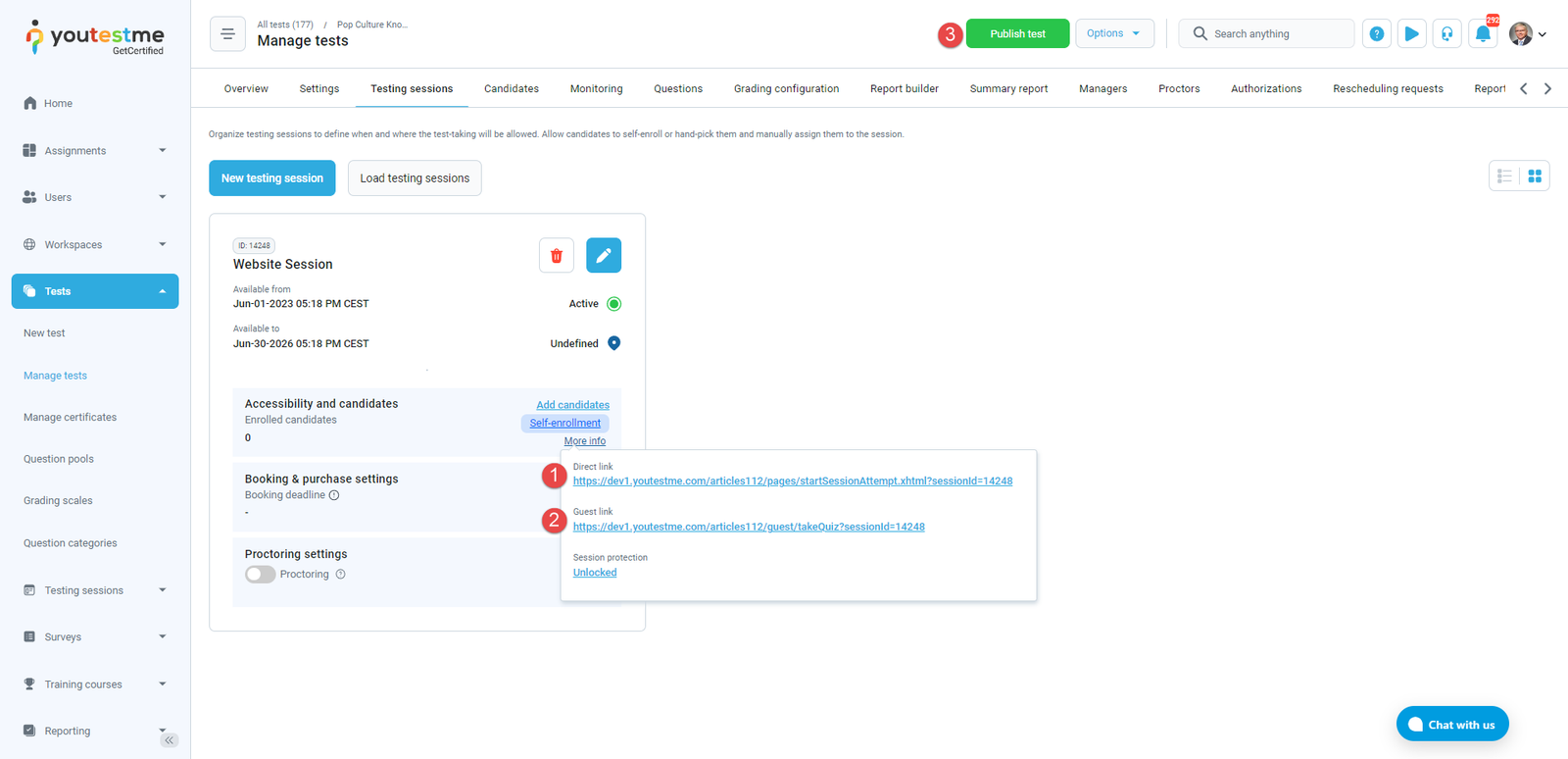Open the user profile dropdown
The image size is (1568, 759).
click(1528, 34)
